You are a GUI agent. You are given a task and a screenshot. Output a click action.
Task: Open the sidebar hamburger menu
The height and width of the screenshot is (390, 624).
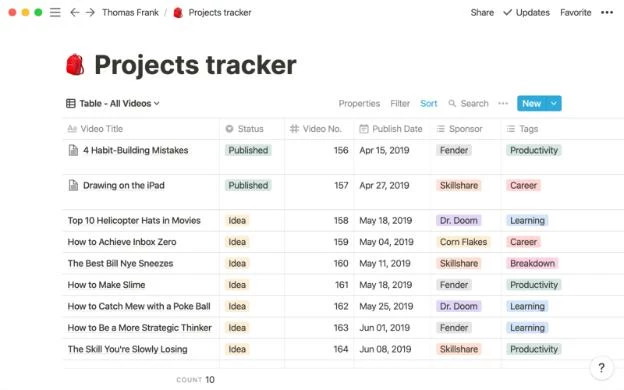(55, 13)
